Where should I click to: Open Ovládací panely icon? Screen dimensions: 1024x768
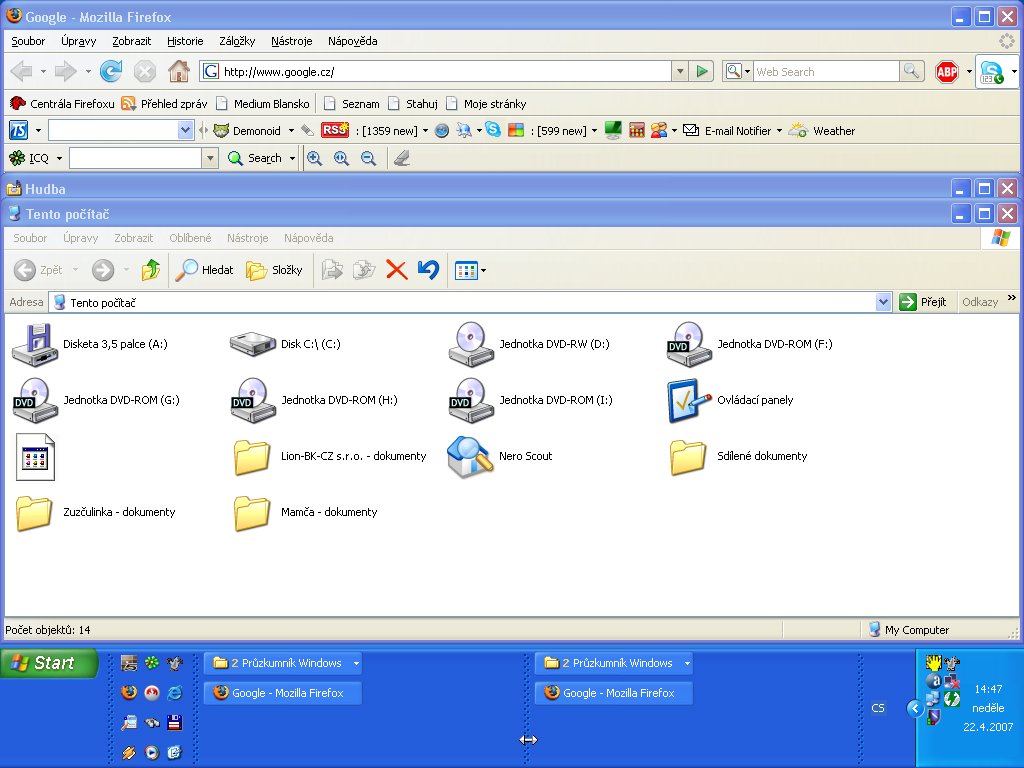pyautogui.click(x=688, y=400)
